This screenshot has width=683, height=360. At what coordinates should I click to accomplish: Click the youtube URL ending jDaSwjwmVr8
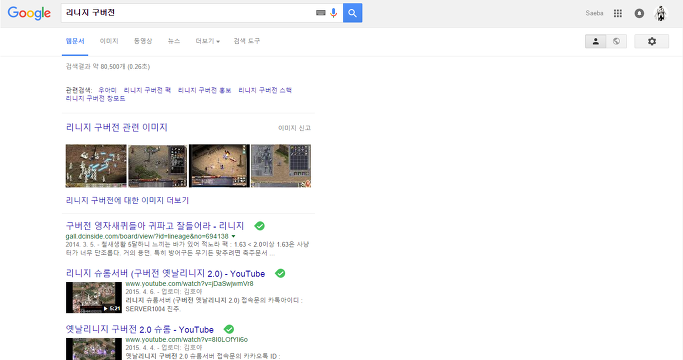(x=189, y=284)
